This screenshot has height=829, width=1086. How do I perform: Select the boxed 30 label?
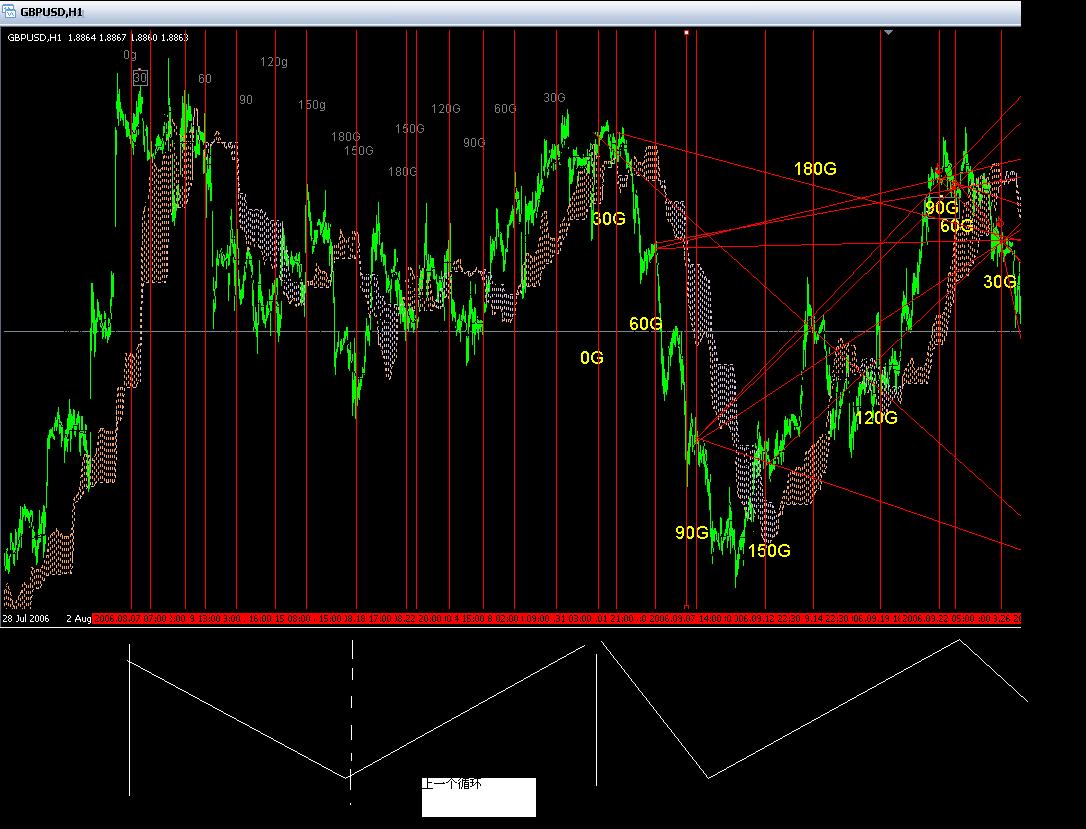(x=140, y=78)
